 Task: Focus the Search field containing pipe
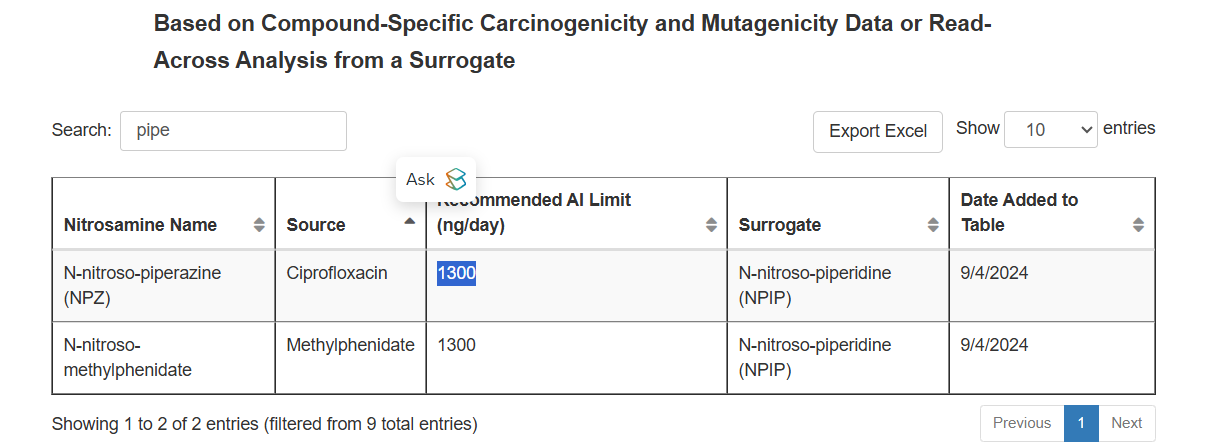(233, 131)
